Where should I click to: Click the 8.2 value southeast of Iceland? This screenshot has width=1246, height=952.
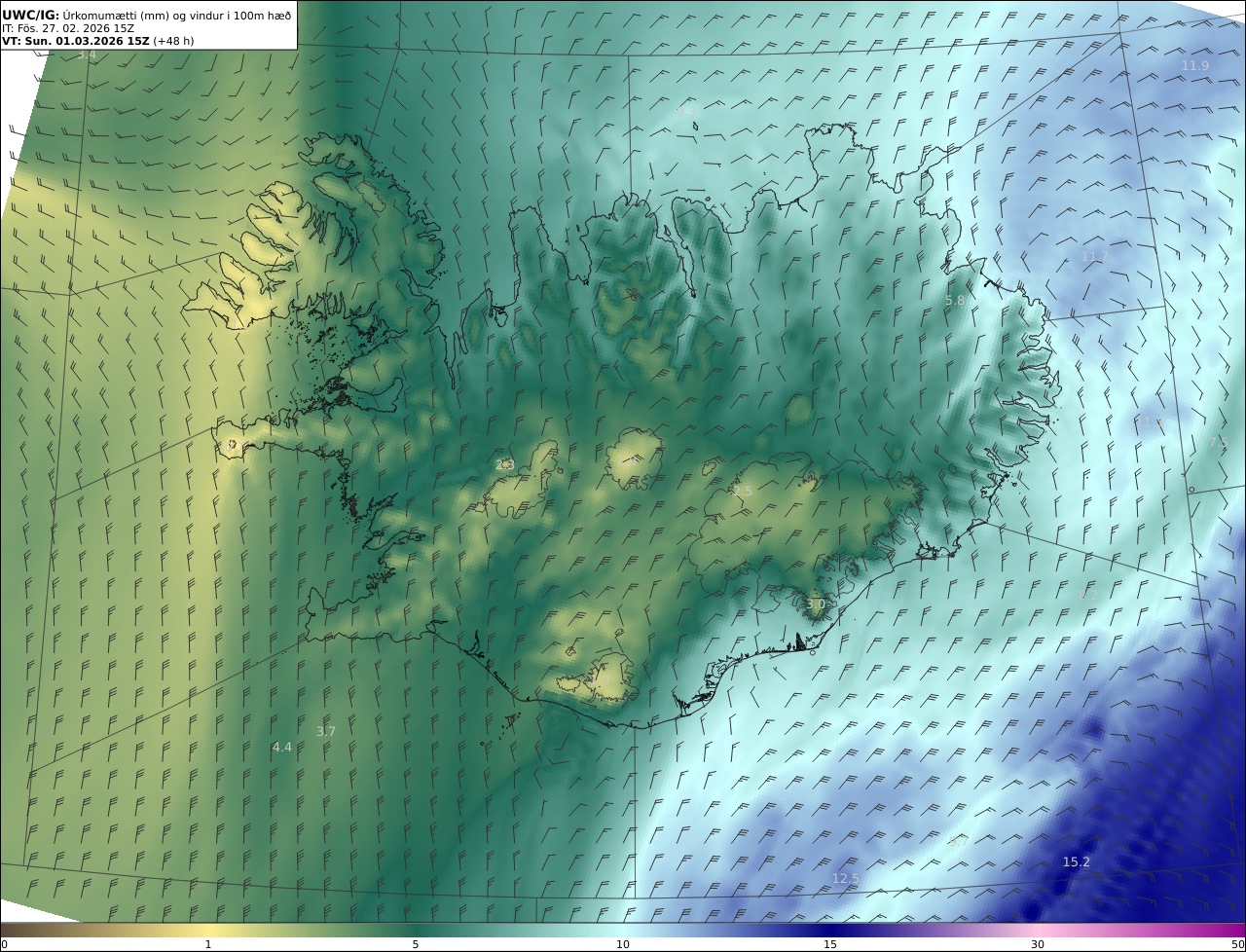coord(1088,595)
